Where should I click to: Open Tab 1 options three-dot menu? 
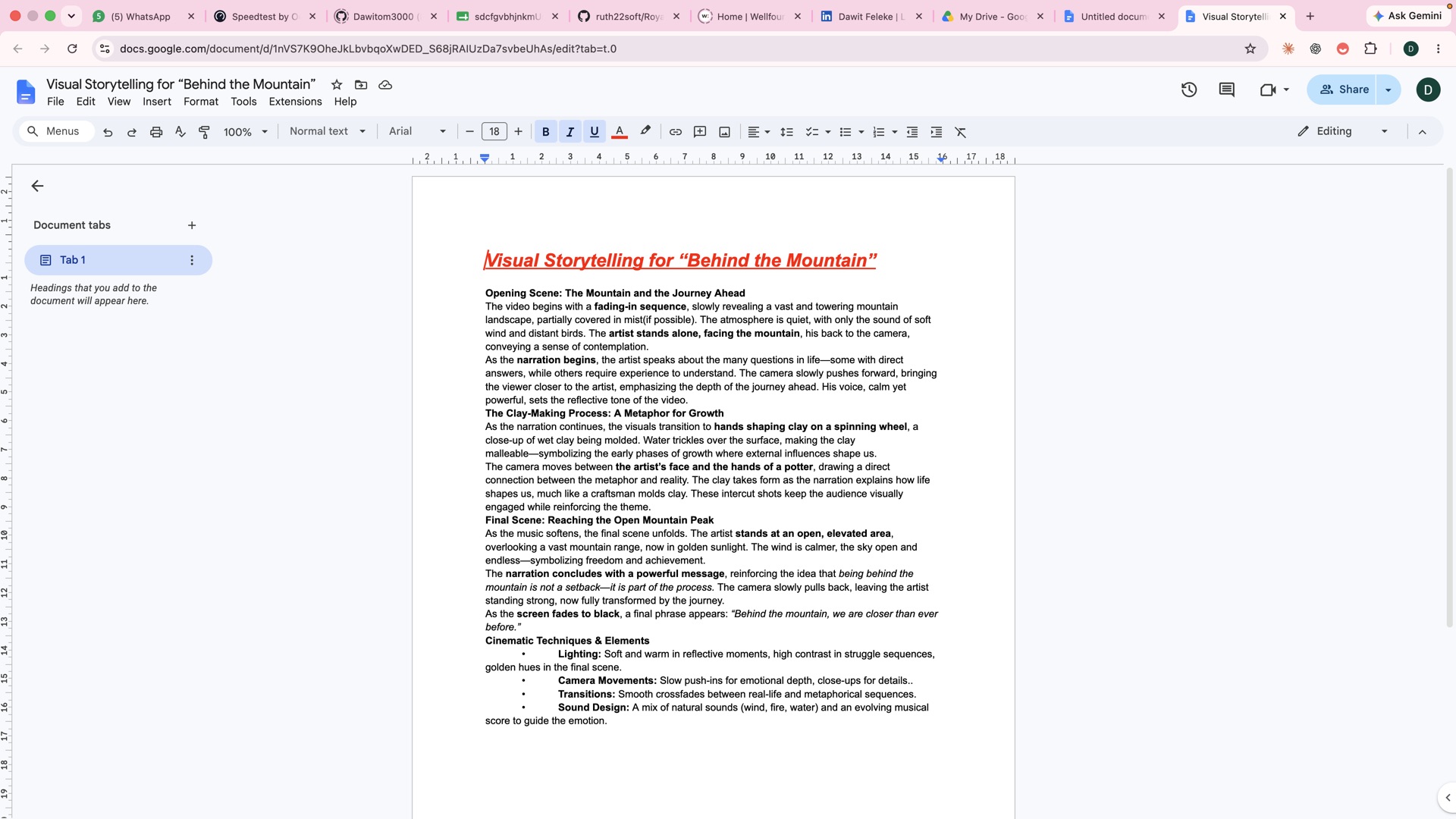point(192,260)
